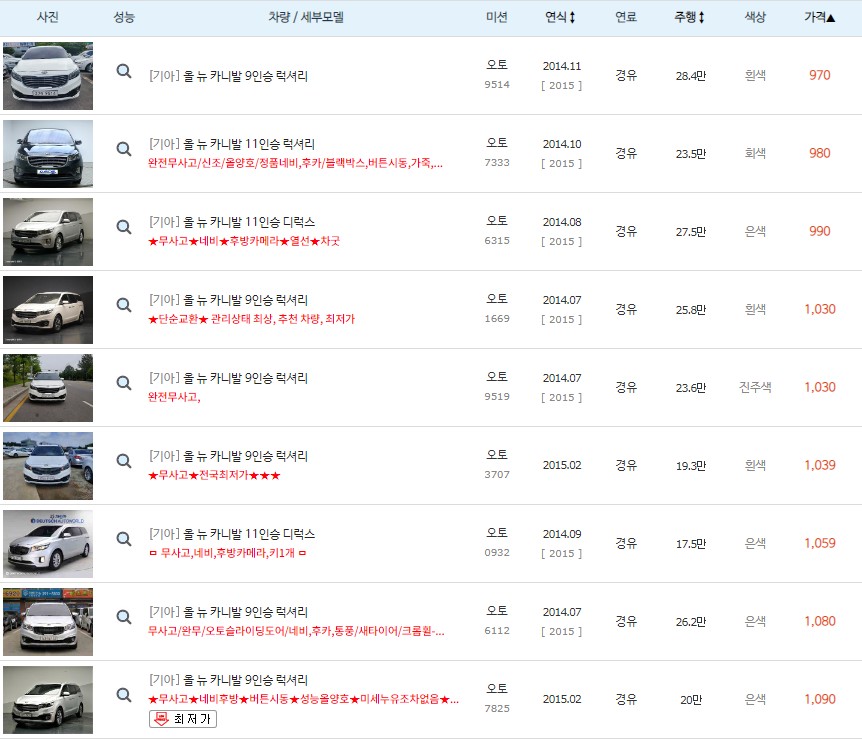This screenshot has width=862, height=740.
Task: Click magnifier icon in the 990 price row
Action: (124, 227)
